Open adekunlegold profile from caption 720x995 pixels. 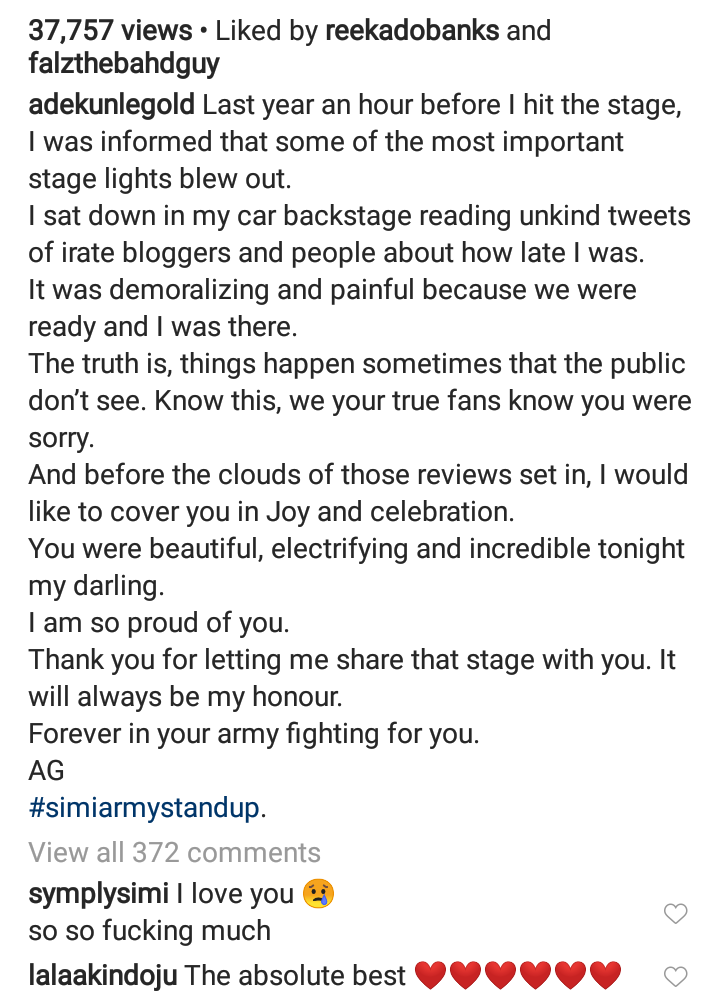coord(114,106)
